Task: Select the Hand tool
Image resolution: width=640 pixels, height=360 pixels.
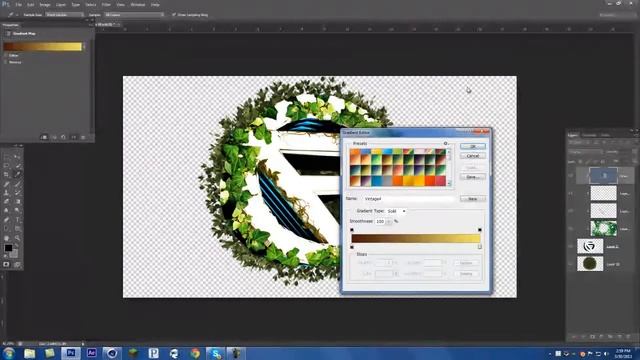Action: tap(7, 238)
